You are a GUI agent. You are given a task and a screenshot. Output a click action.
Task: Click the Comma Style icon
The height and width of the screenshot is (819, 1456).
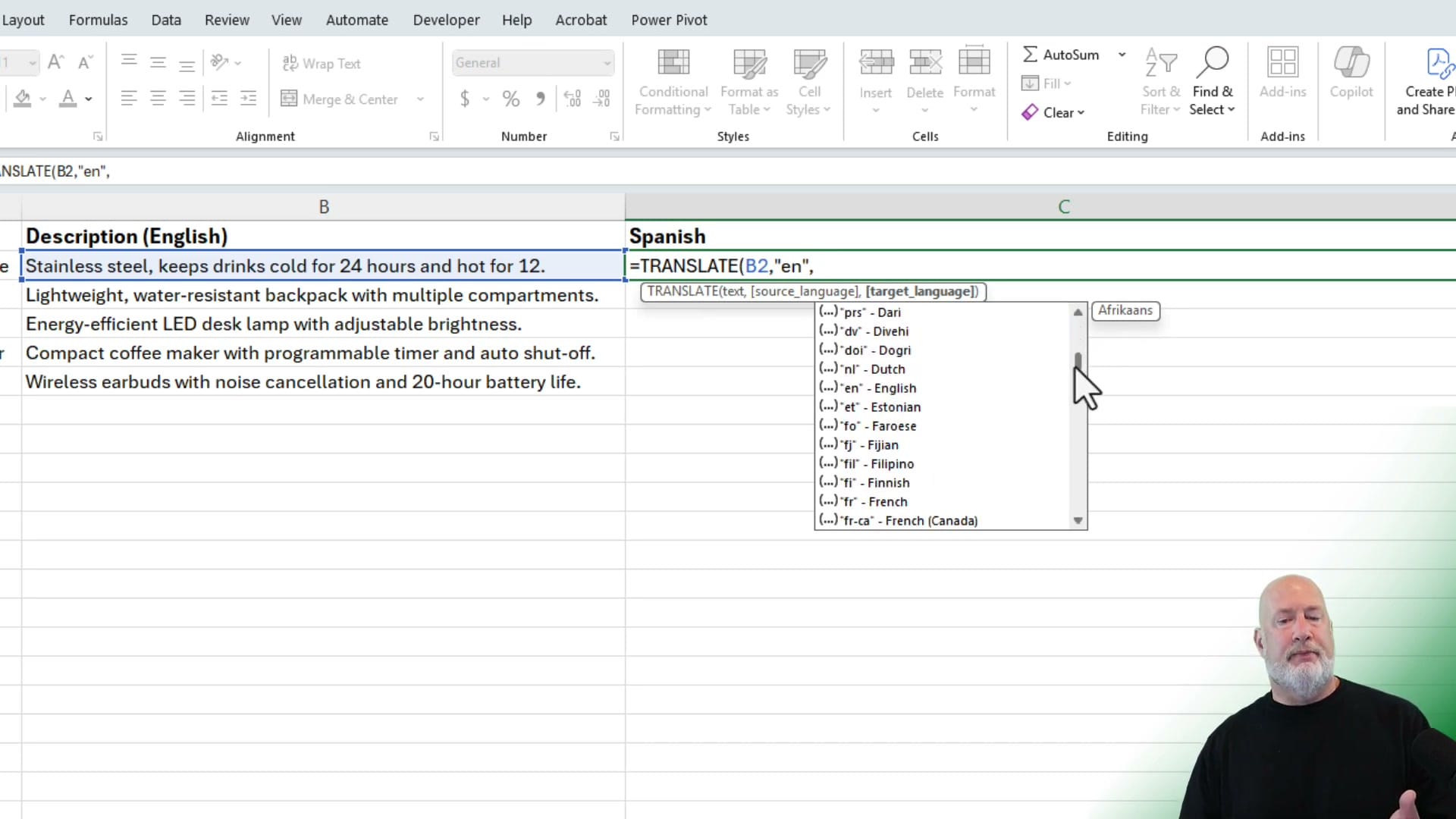click(540, 99)
